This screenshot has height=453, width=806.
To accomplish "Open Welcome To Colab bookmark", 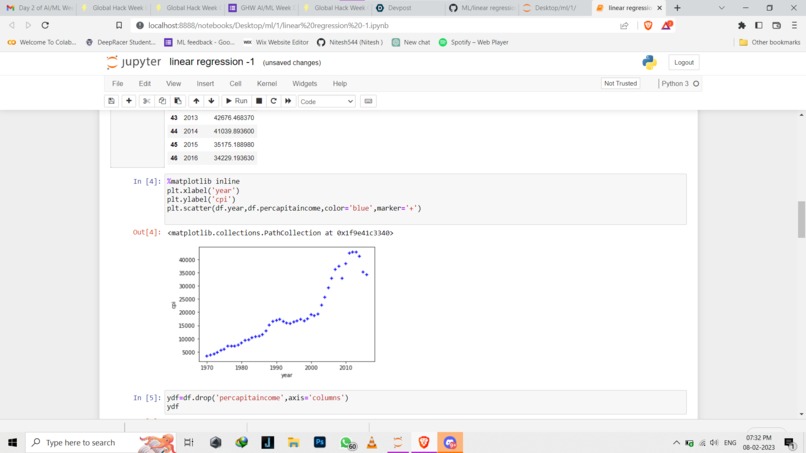I will [42, 42].
